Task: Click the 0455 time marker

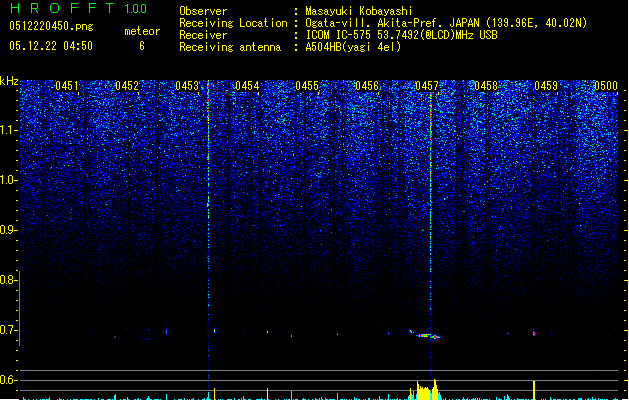Action: (x=307, y=86)
